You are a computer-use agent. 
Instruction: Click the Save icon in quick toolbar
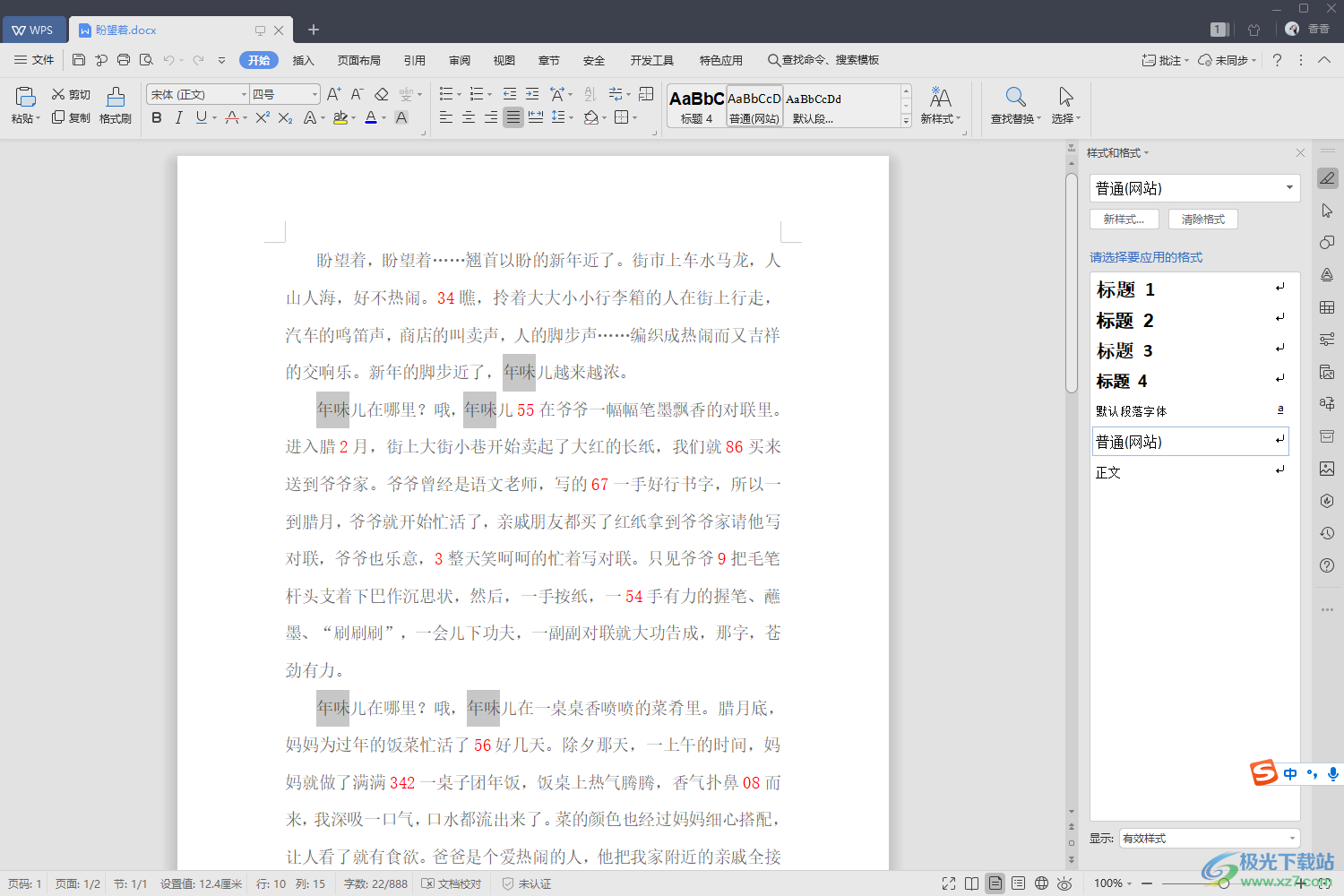(x=79, y=60)
